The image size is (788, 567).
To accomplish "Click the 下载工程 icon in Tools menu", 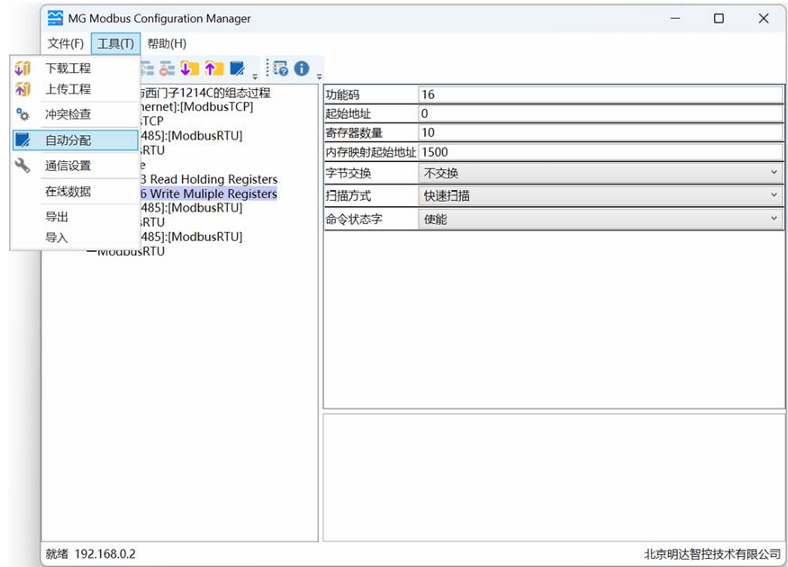I will point(23,68).
